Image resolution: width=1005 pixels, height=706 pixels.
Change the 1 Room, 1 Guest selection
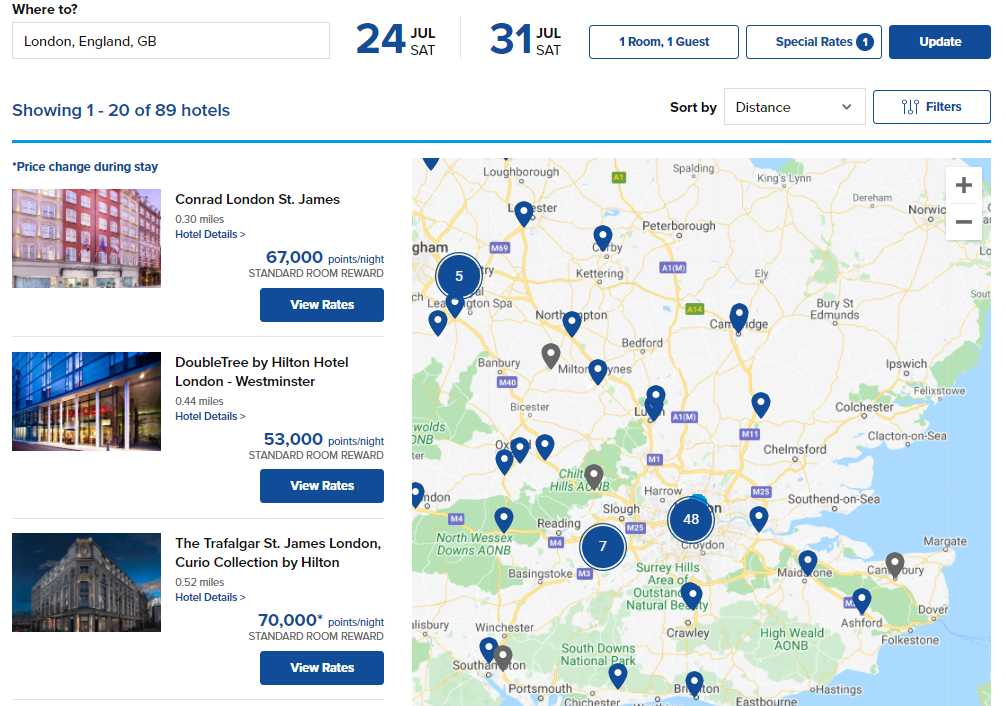tap(663, 42)
